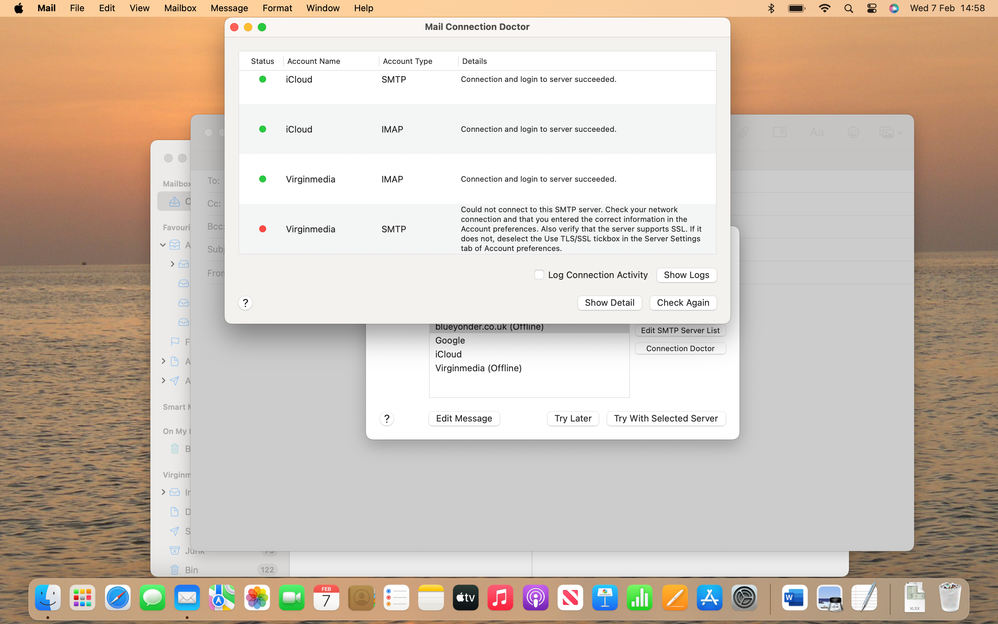Open Control Centre icon in menu bar
Image resolution: width=998 pixels, height=624 pixels.
pyautogui.click(x=871, y=8)
